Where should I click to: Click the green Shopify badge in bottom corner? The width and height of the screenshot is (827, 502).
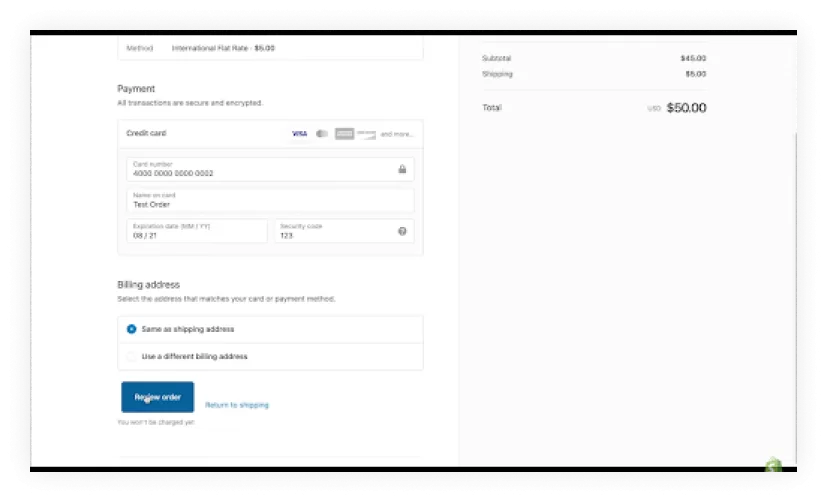pos(773,465)
